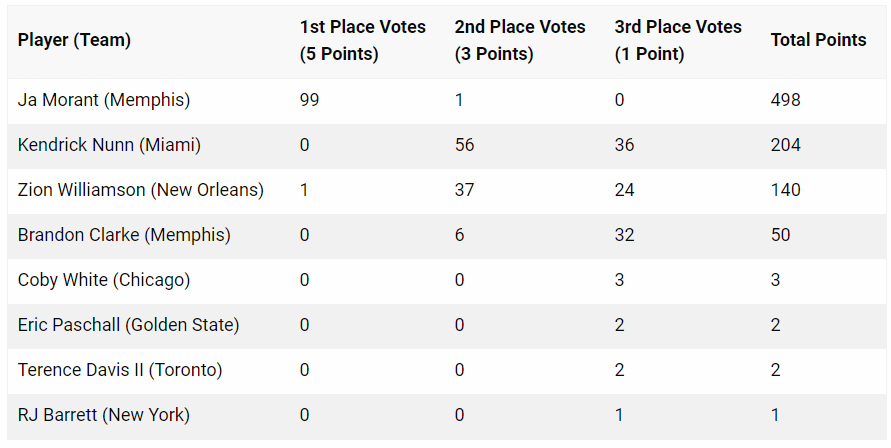
Task: Click Zion Williamson's 37 second place votes
Action: coord(464,190)
